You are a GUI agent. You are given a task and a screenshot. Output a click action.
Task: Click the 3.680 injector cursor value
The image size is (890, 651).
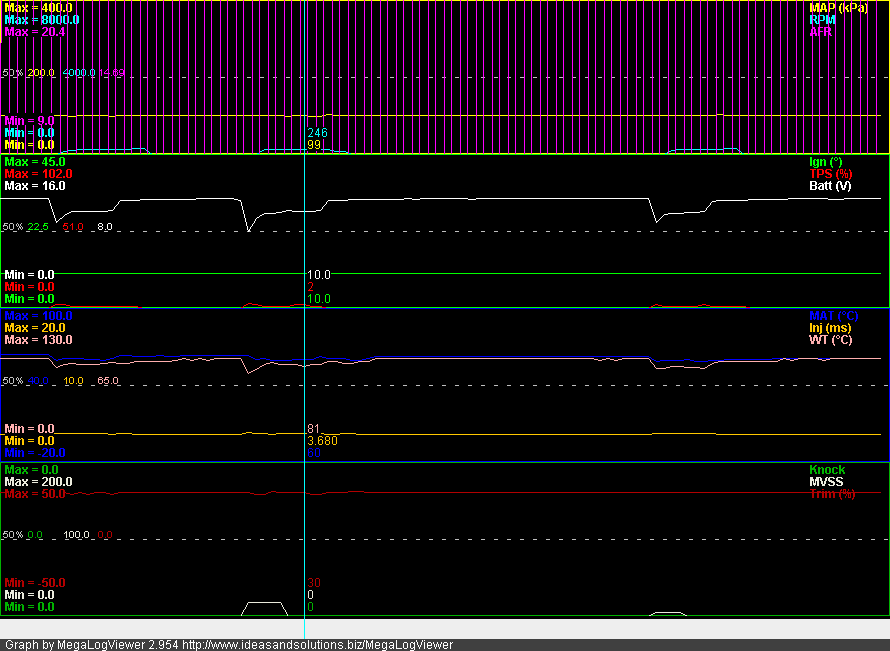(322, 441)
